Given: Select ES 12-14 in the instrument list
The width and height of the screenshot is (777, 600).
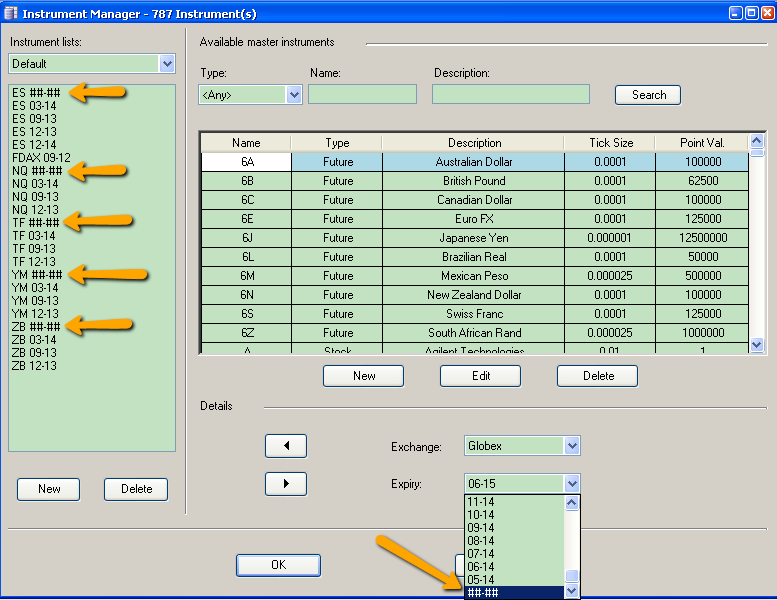Looking at the screenshot, I should pos(34,145).
